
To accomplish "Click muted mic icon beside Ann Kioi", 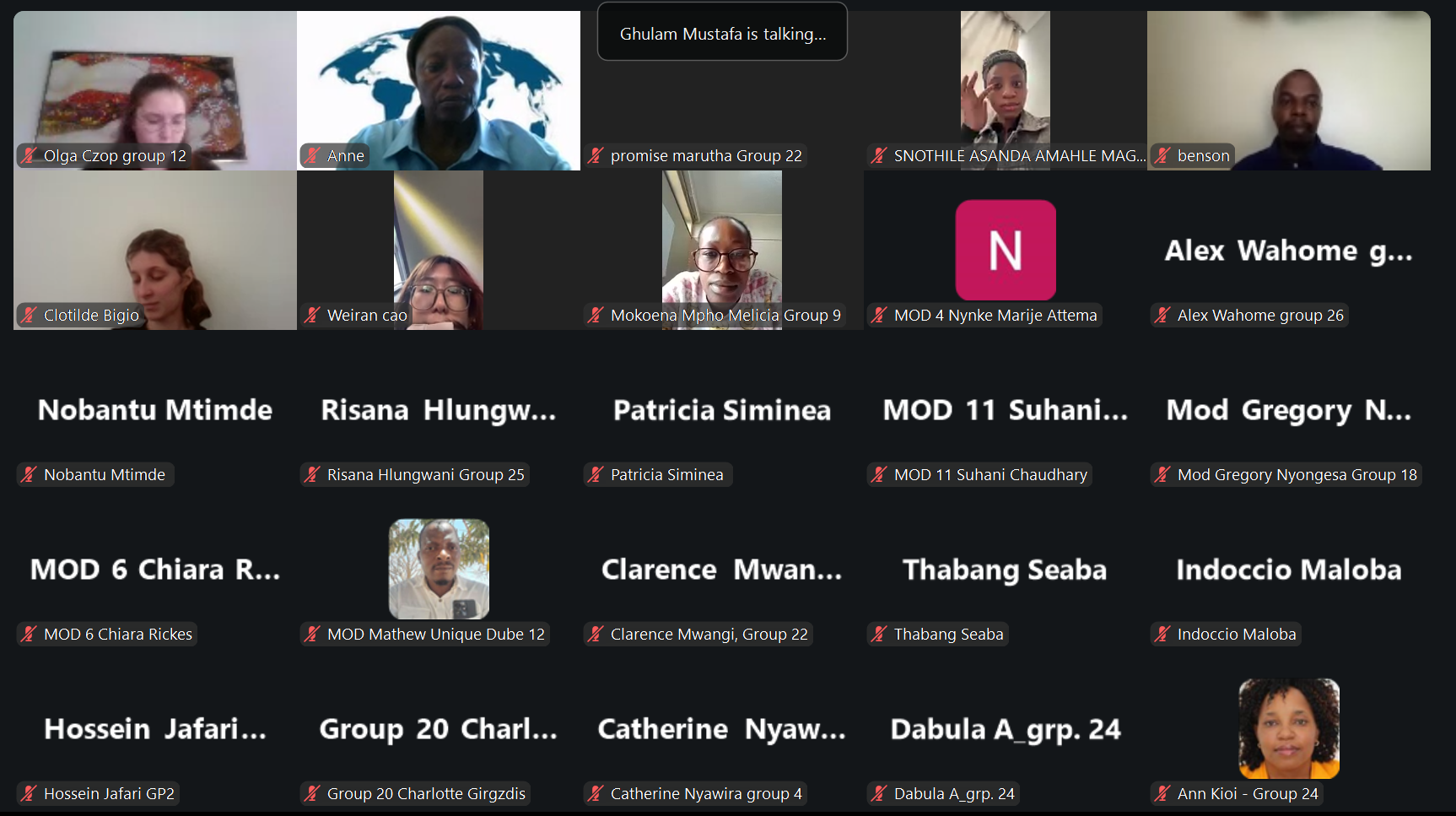I will tap(1163, 793).
